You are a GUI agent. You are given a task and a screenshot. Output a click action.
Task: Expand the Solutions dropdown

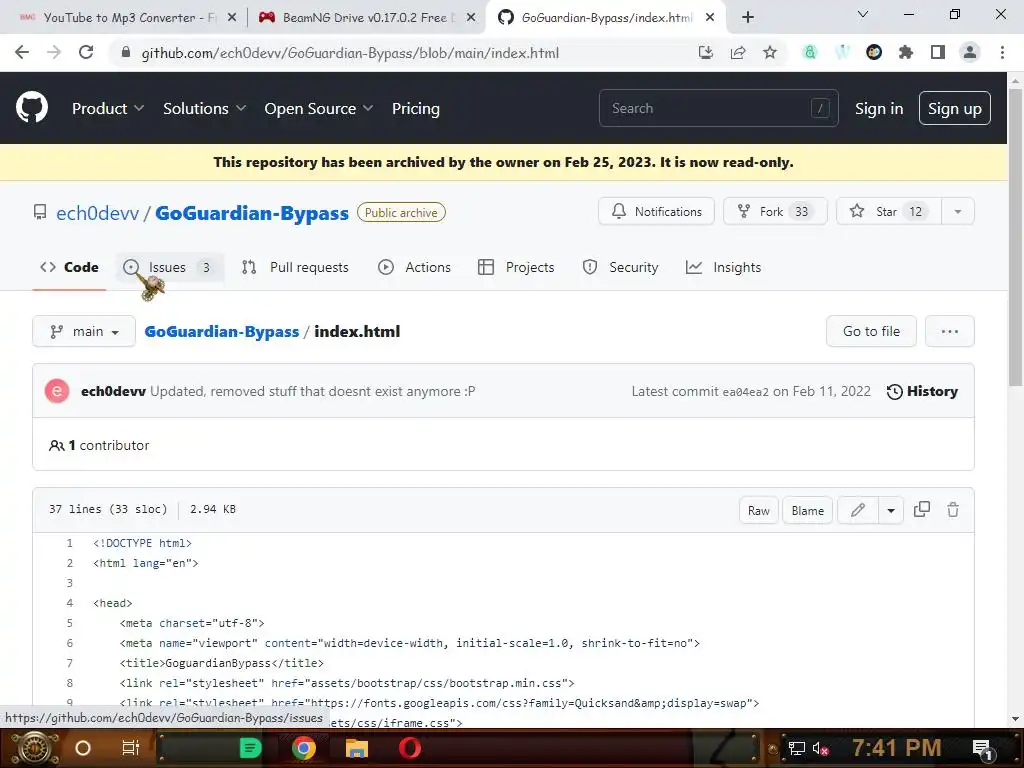[x=204, y=108]
